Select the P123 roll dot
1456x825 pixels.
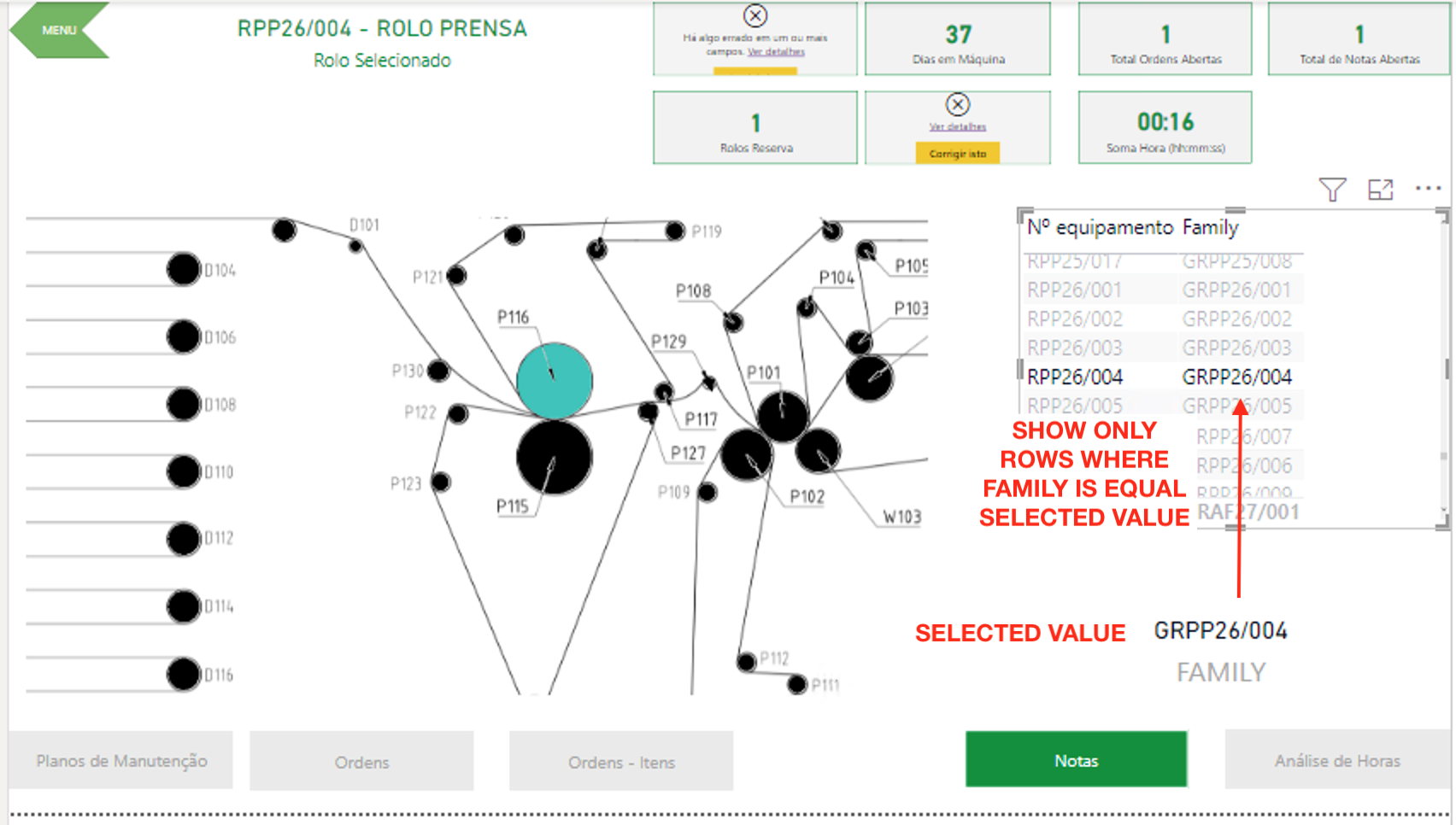pos(441,483)
